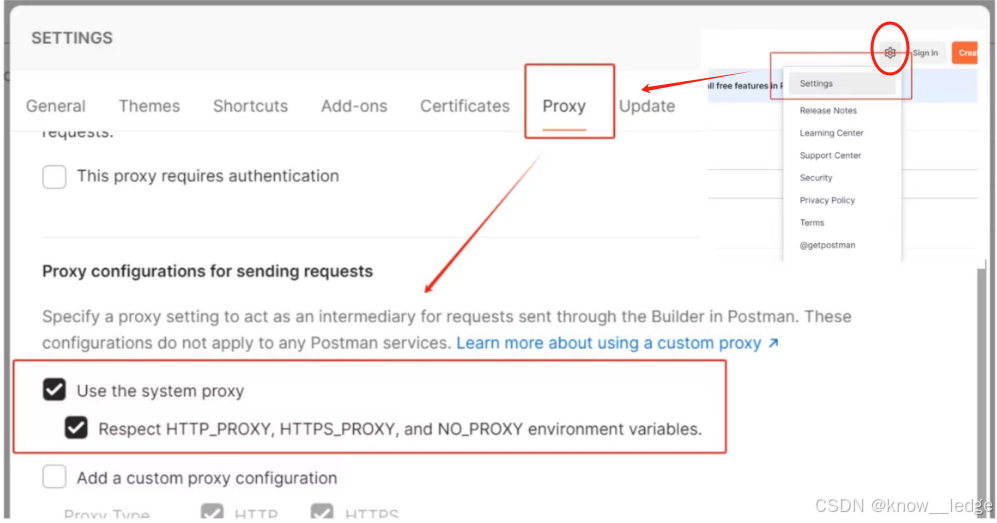The height and width of the screenshot is (523, 997).
Task: Uncheck 'Use the system proxy'
Action: click(54, 390)
